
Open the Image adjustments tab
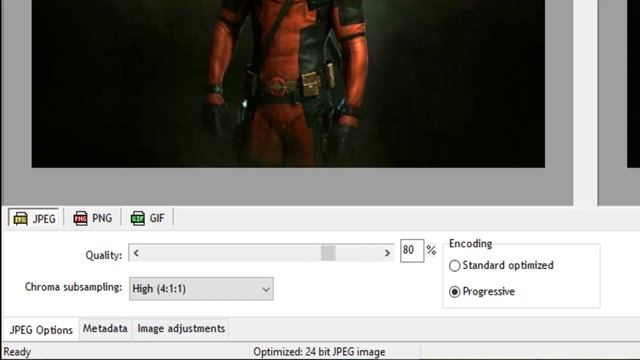181,329
